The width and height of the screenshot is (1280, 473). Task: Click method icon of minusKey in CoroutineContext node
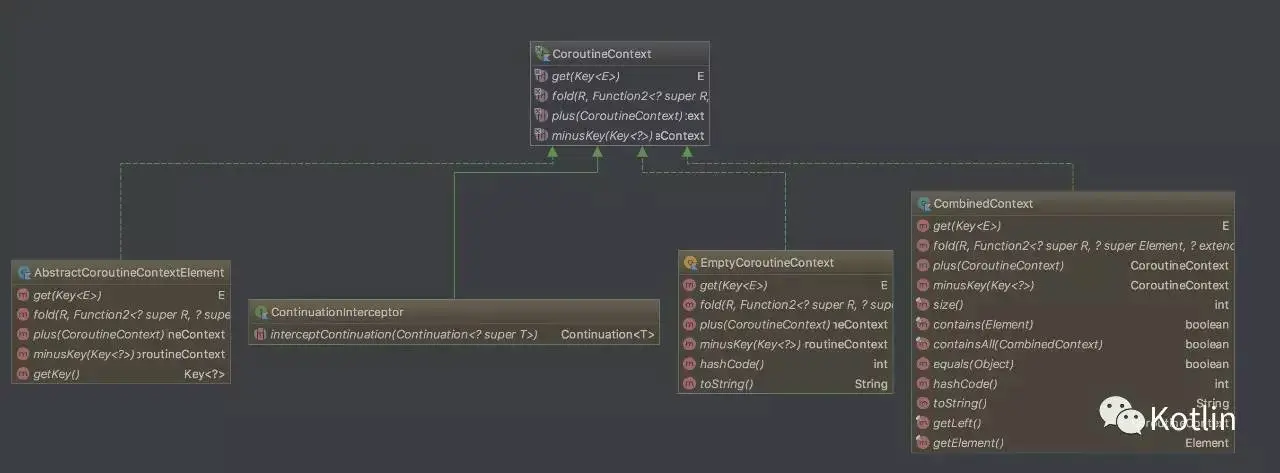(541, 135)
